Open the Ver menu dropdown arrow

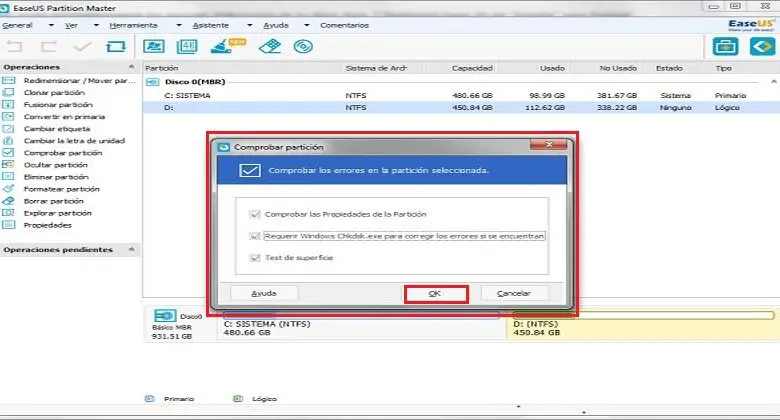96,25
